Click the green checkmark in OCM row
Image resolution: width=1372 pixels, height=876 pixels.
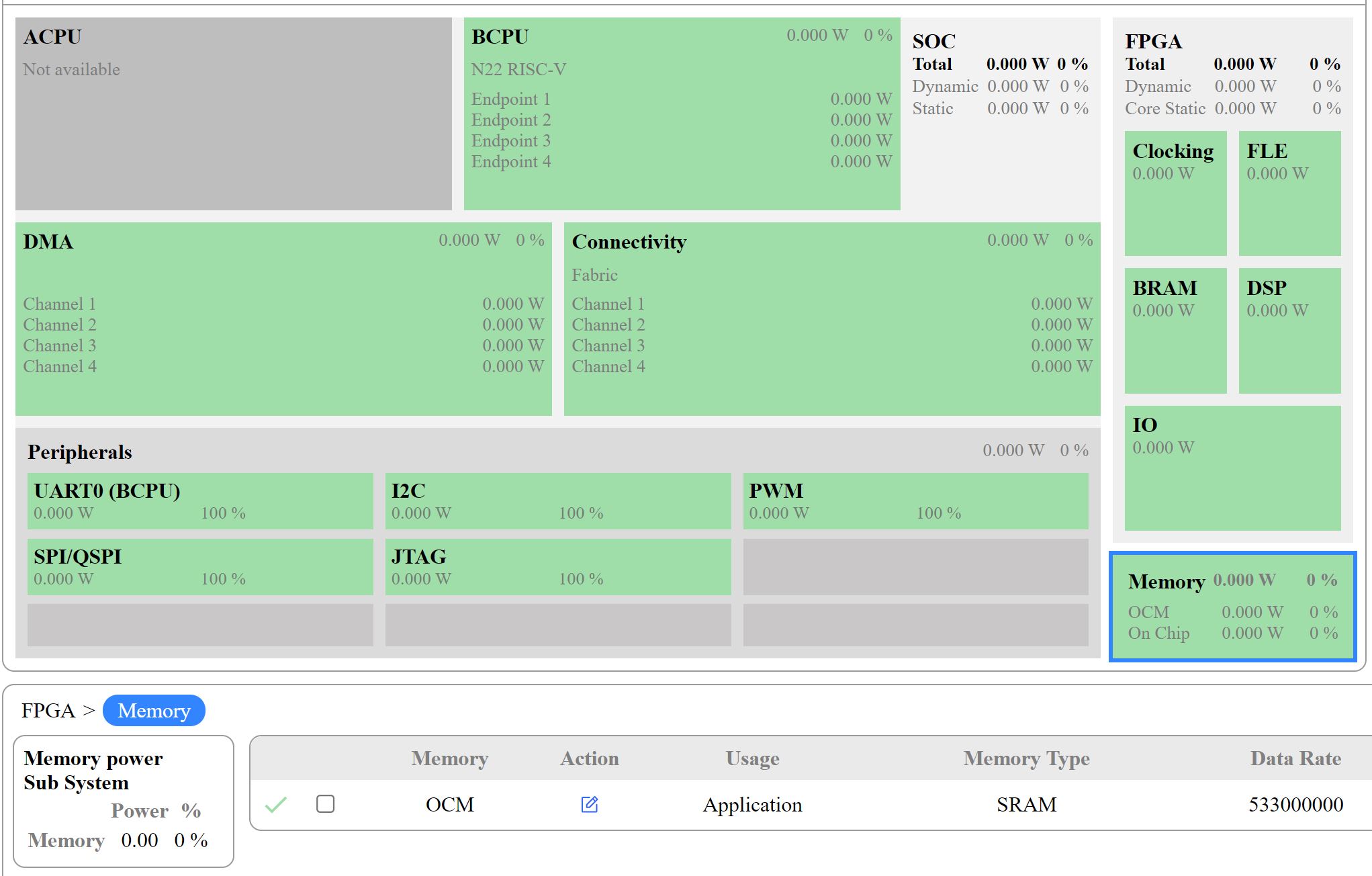[276, 804]
